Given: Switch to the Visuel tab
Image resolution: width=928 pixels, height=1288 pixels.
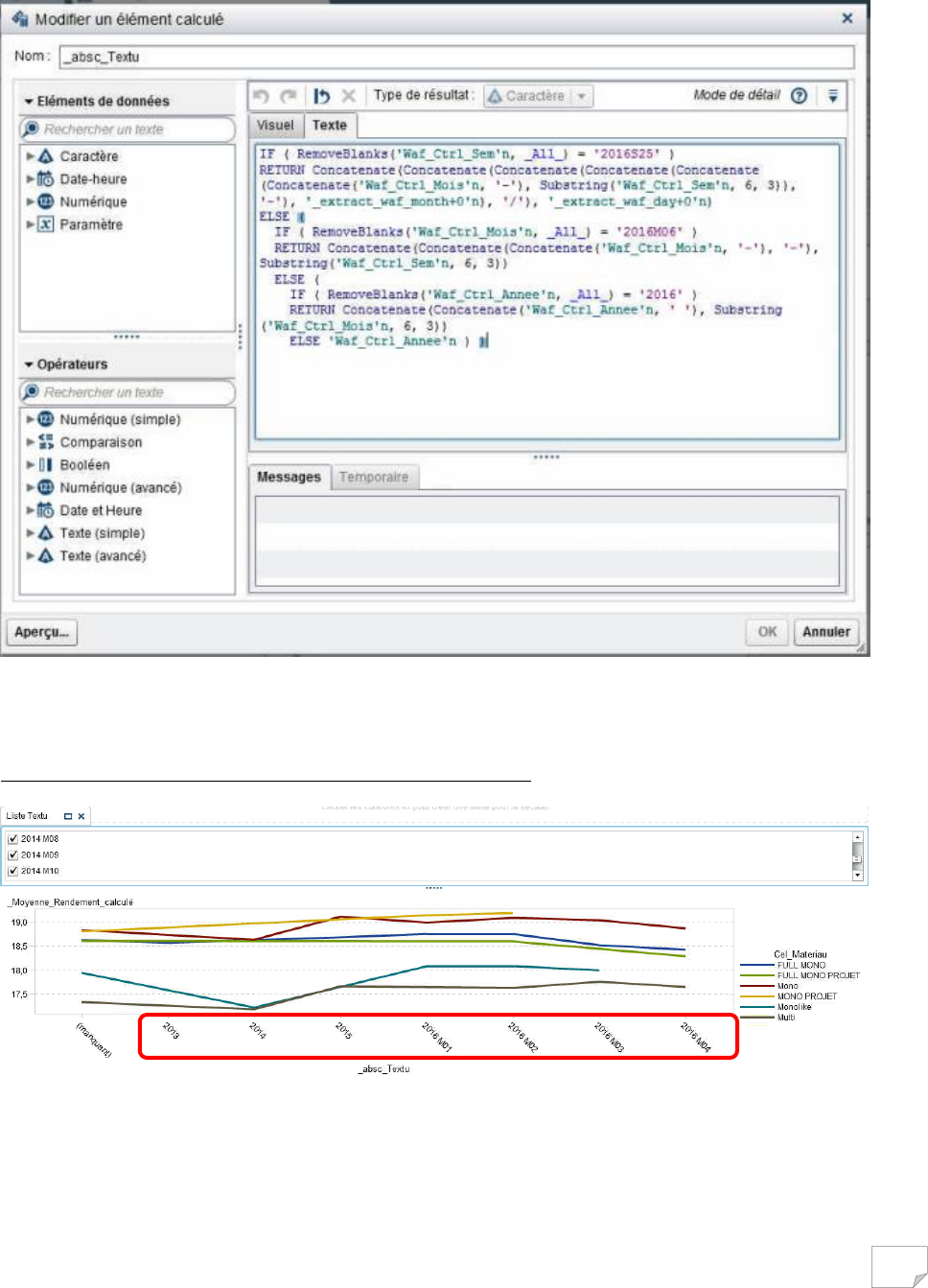Looking at the screenshot, I should point(275,126).
